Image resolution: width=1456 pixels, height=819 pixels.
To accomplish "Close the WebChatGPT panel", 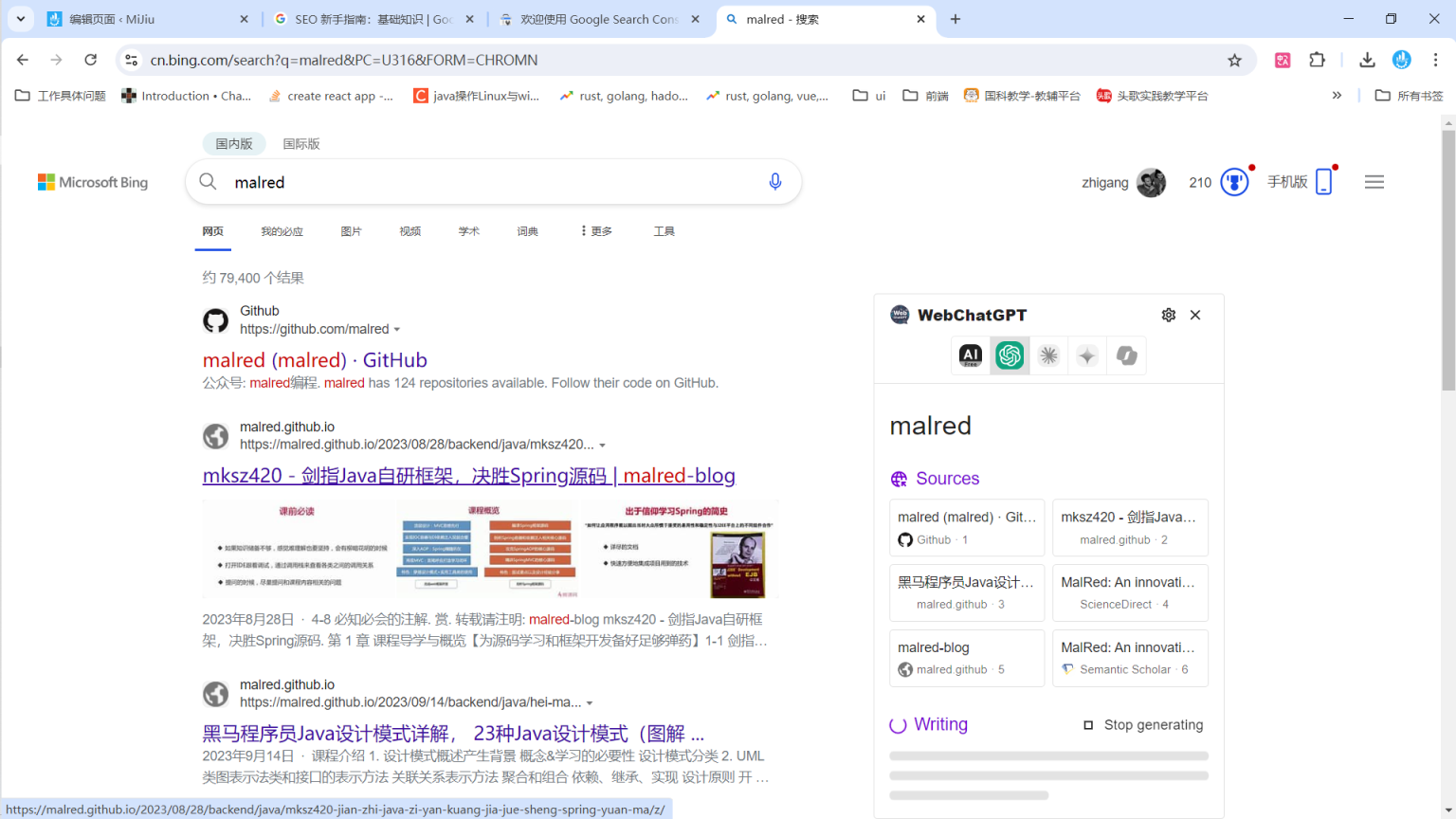I will click(x=1195, y=315).
